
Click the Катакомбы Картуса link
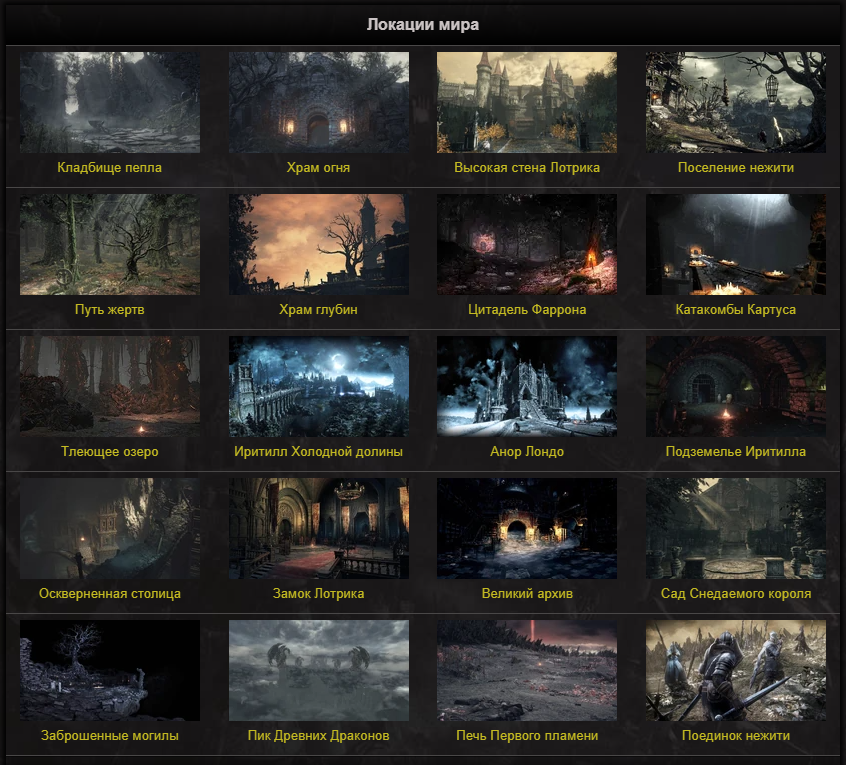736,310
